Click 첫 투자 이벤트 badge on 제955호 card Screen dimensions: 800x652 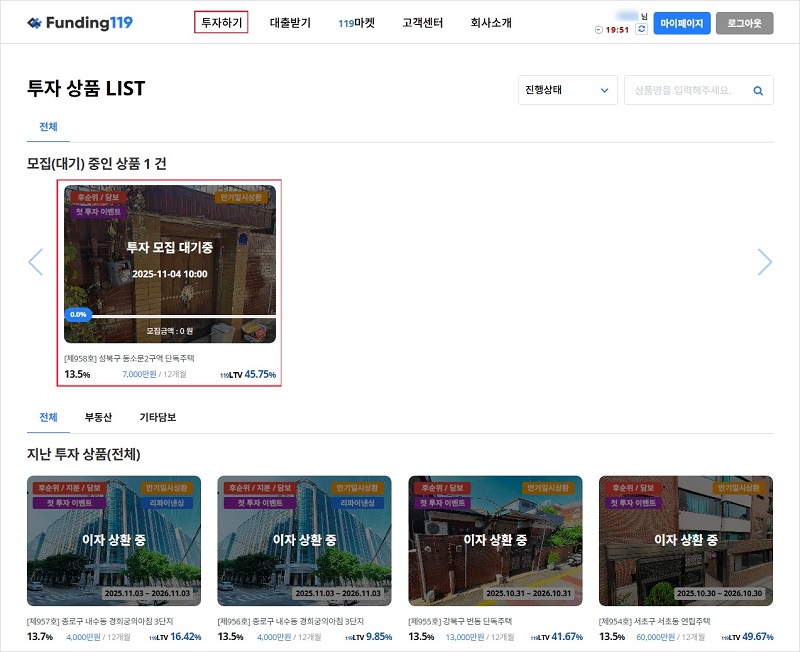tap(442, 503)
